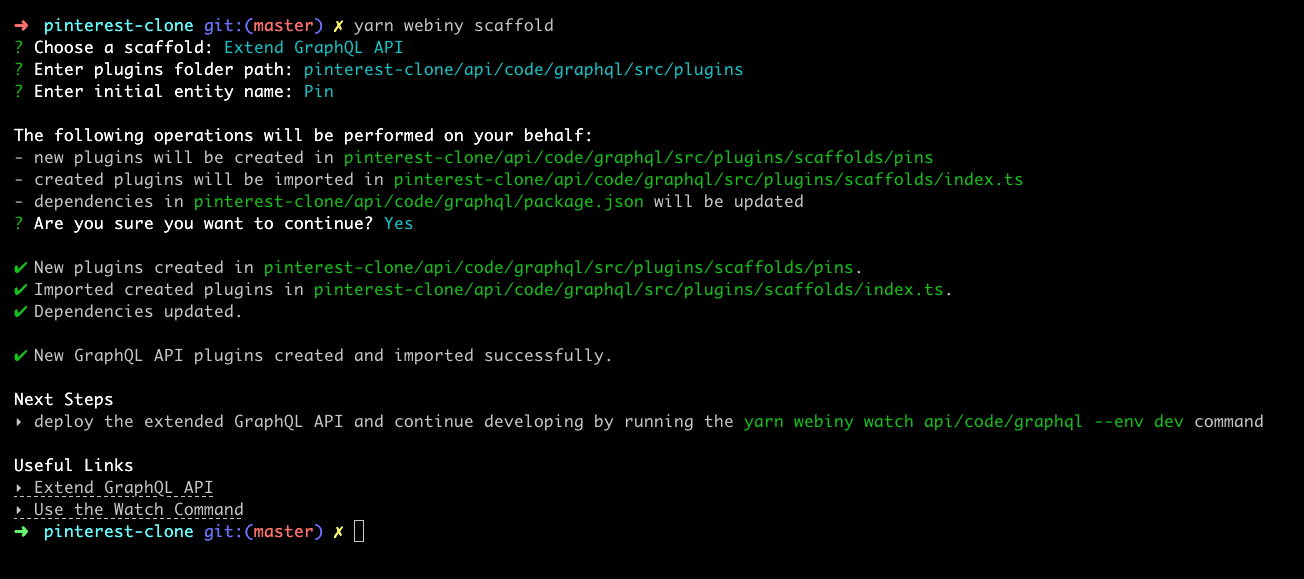Click the cursor block at the final prompt
The width and height of the screenshot is (1304, 579).
click(359, 531)
